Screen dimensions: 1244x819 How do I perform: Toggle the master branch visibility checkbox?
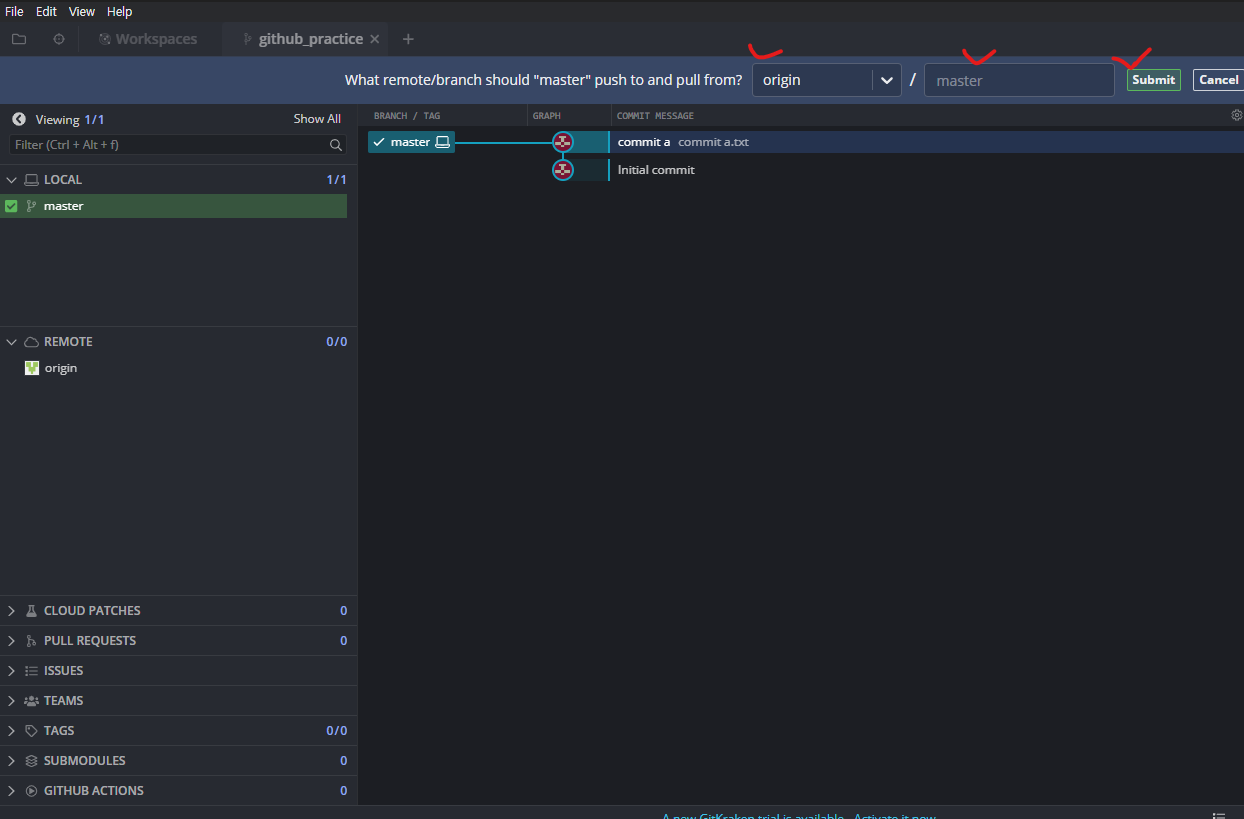tap(12, 206)
